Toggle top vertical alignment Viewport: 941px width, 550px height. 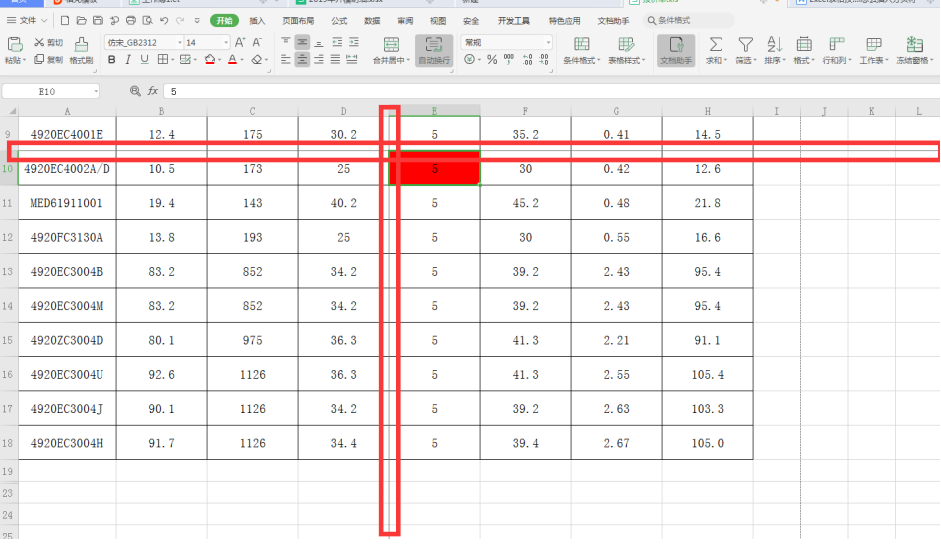click(286, 42)
